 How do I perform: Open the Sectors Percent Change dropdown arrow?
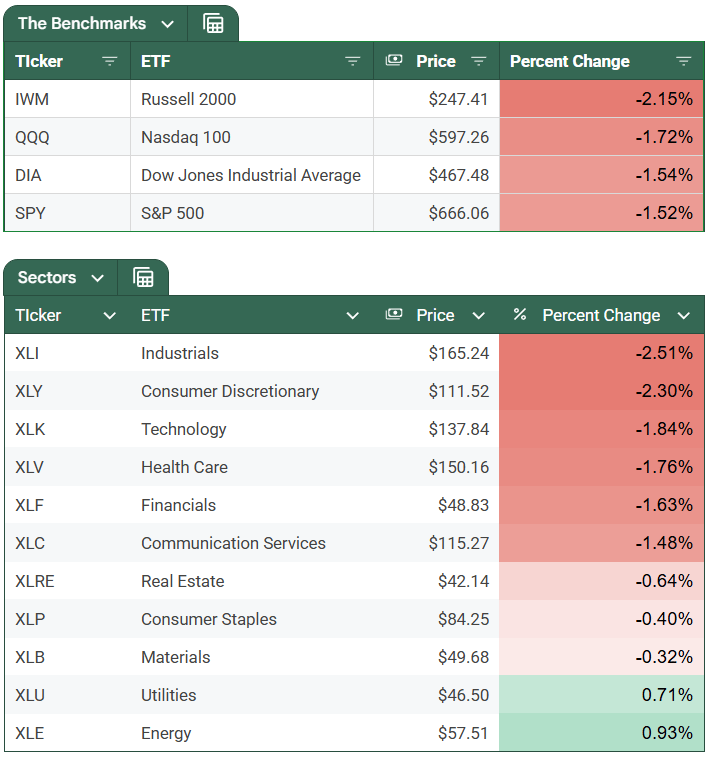tap(684, 315)
